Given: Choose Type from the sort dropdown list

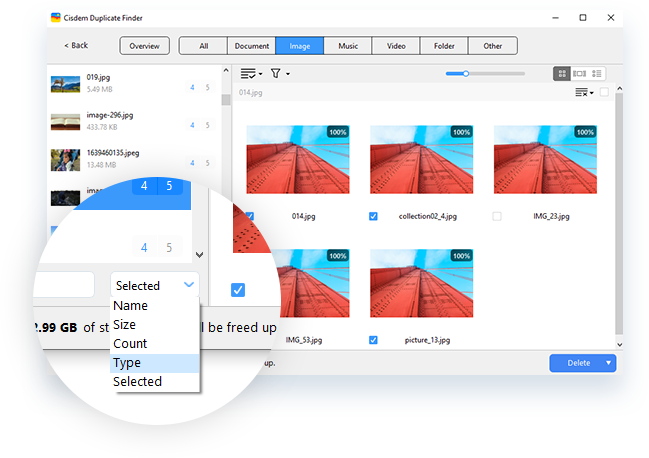Looking at the screenshot, I should pos(127,362).
